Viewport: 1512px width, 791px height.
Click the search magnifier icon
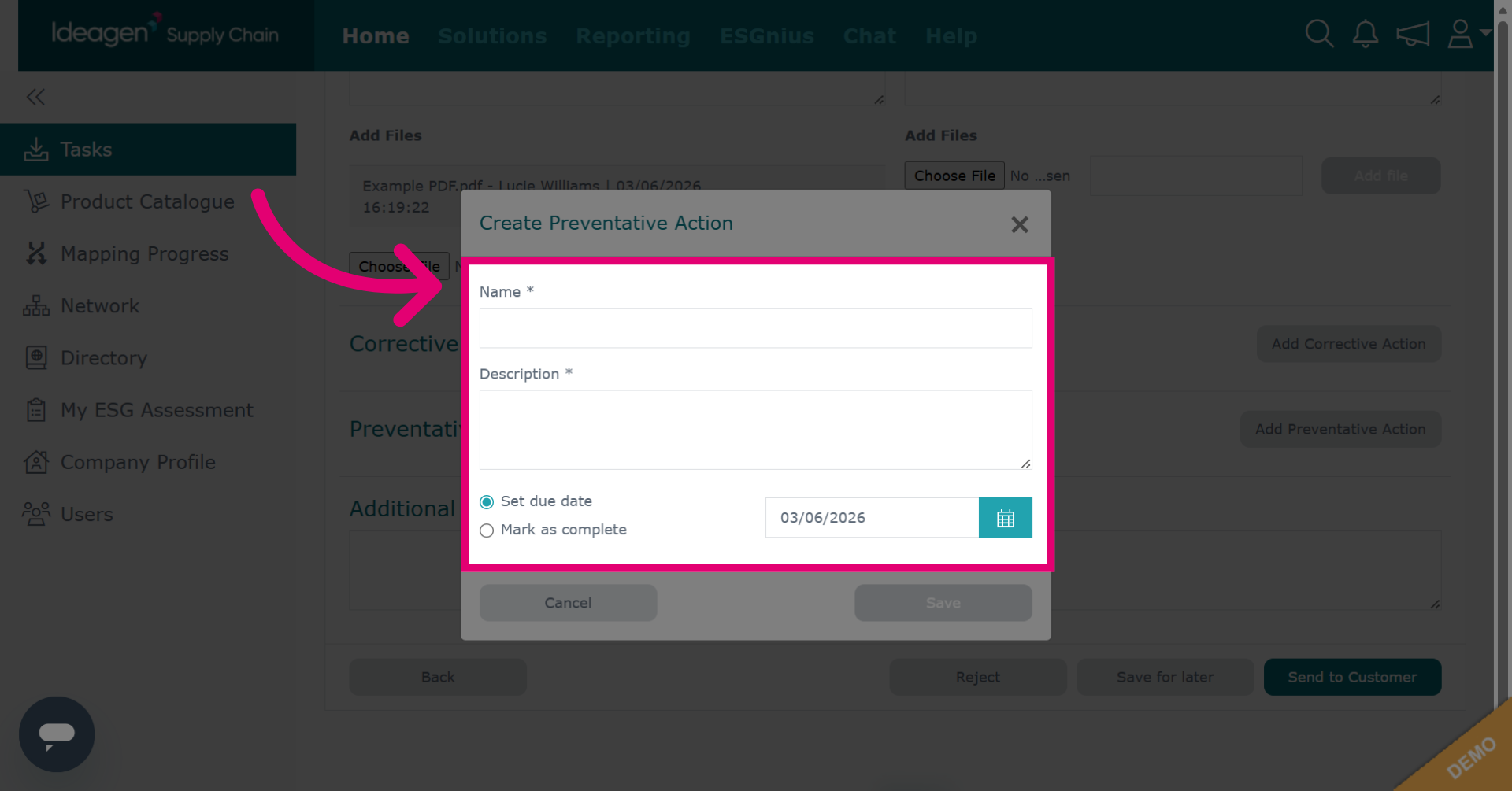1319,35
